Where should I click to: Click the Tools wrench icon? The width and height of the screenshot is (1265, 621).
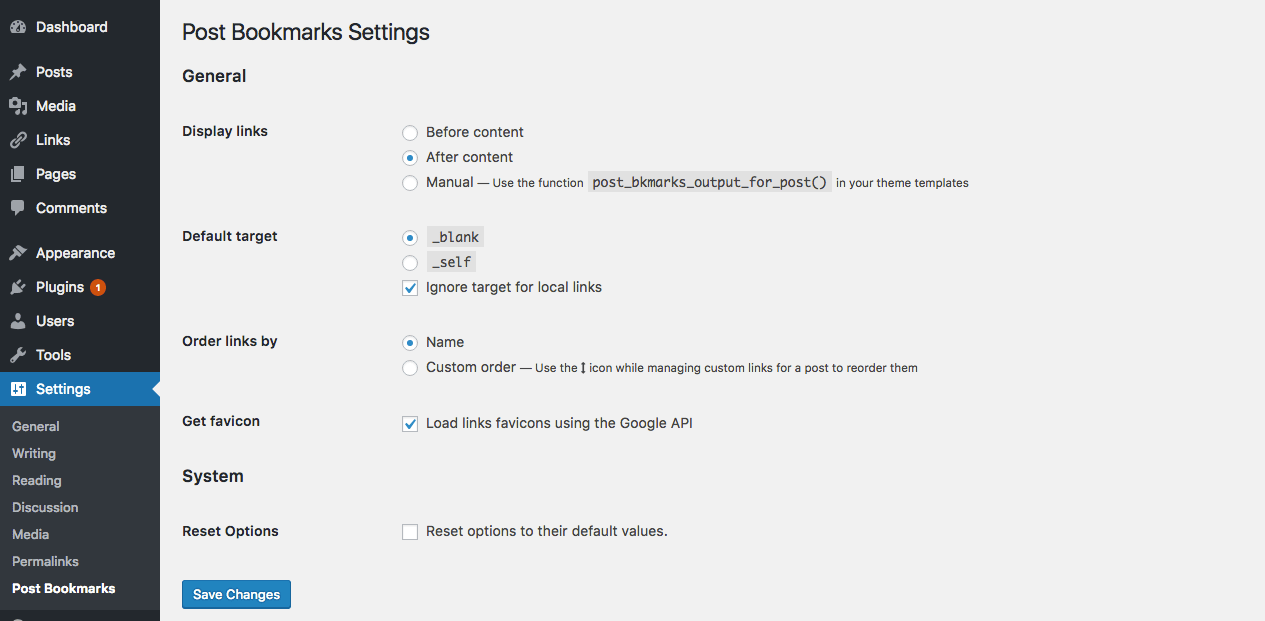click(x=18, y=355)
